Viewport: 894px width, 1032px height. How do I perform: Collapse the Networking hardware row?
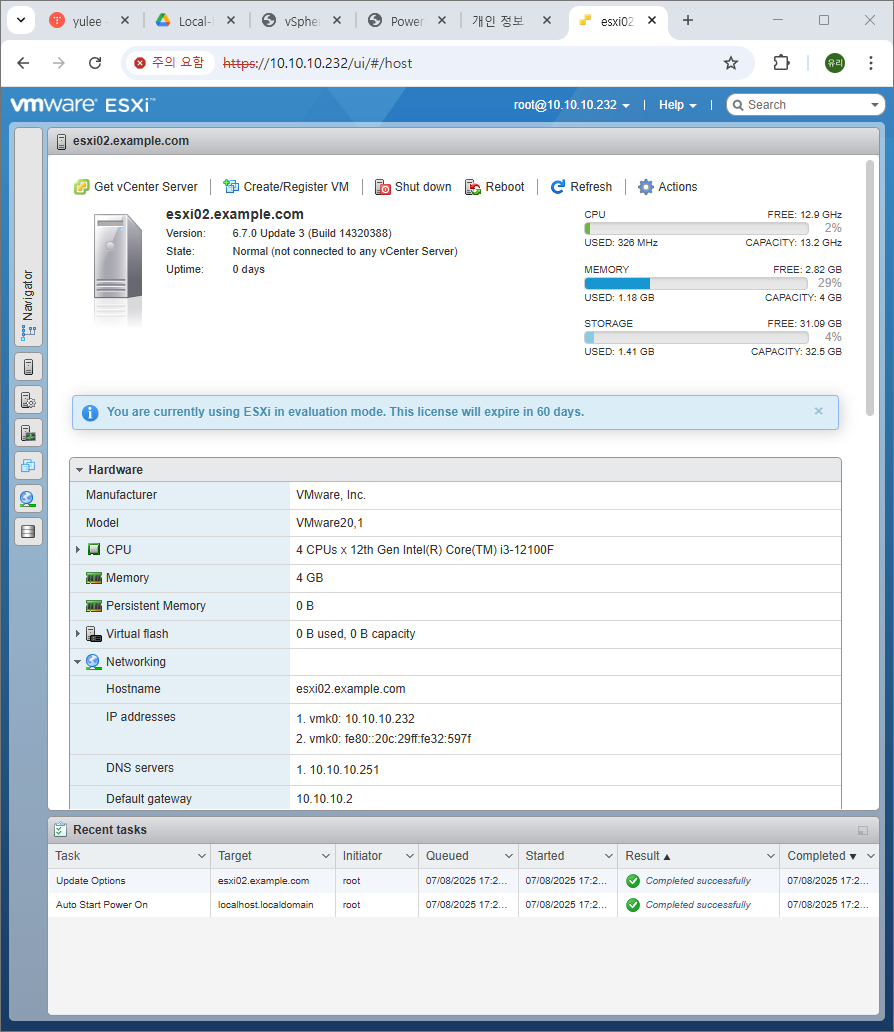[78, 661]
